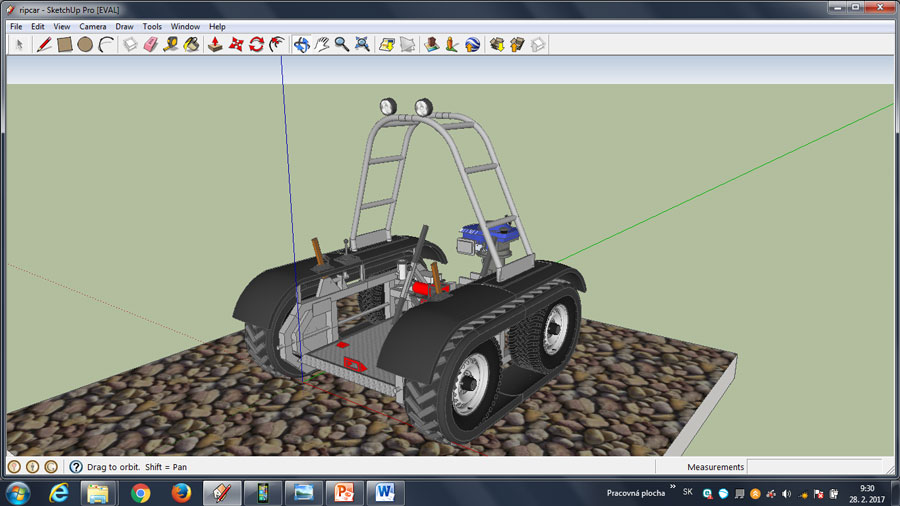The height and width of the screenshot is (506, 900).
Task: Open the Windows Start menu
Action: tap(17, 492)
